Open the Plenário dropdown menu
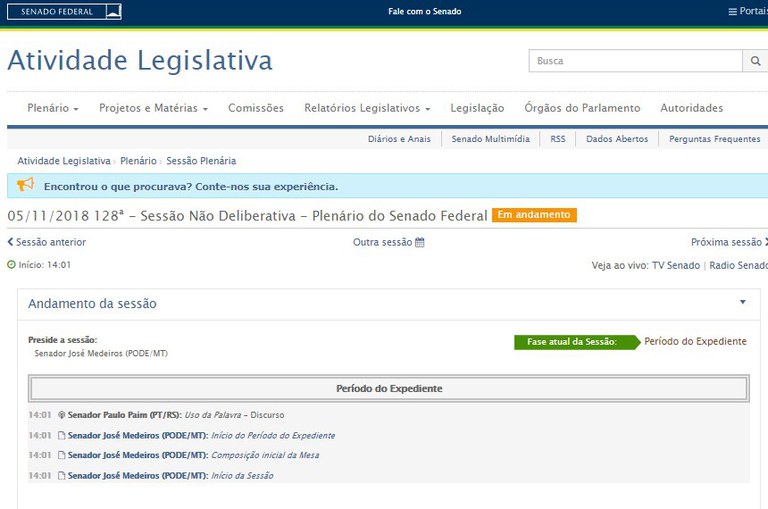Viewport: 768px width, 509px height. click(53, 108)
